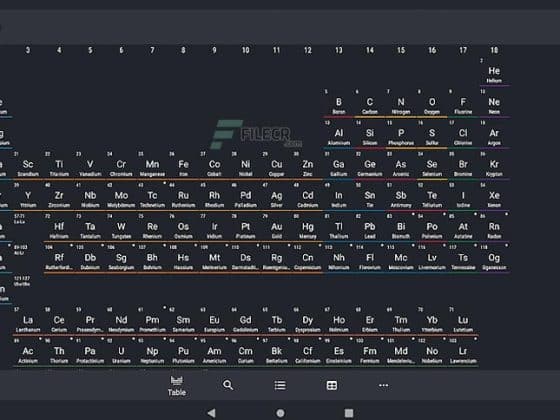Open the Scandium (Sc) element
Screen dimensions: 560x420
28,166
